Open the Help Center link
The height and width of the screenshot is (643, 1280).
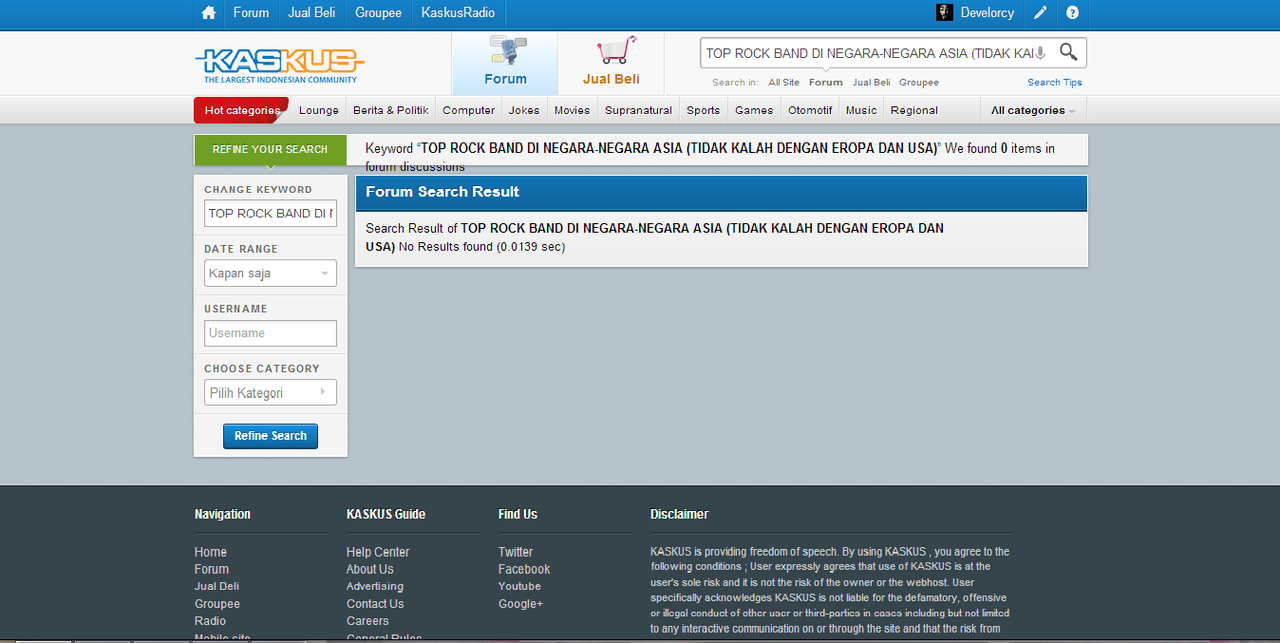tap(378, 552)
